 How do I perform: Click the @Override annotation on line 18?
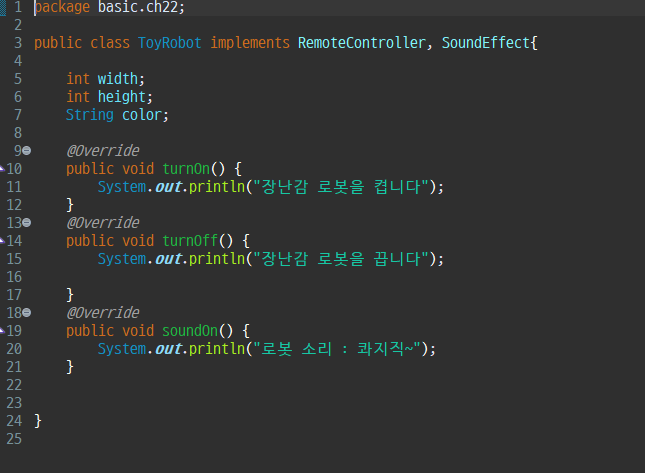[103, 313]
